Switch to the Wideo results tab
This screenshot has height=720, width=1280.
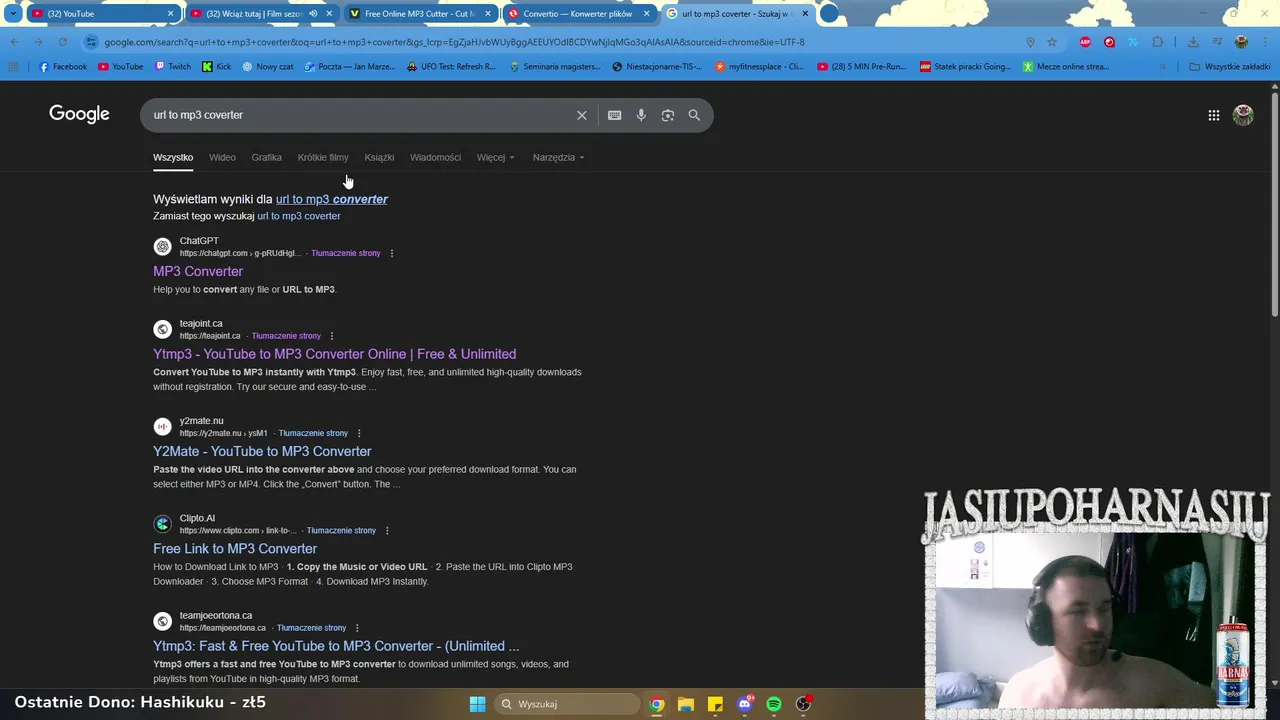coord(222,157)
